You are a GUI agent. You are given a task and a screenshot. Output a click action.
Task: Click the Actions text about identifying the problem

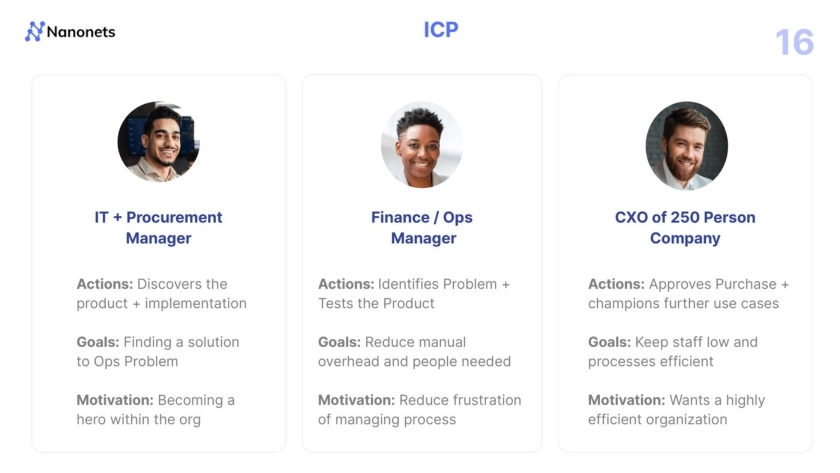414,294
